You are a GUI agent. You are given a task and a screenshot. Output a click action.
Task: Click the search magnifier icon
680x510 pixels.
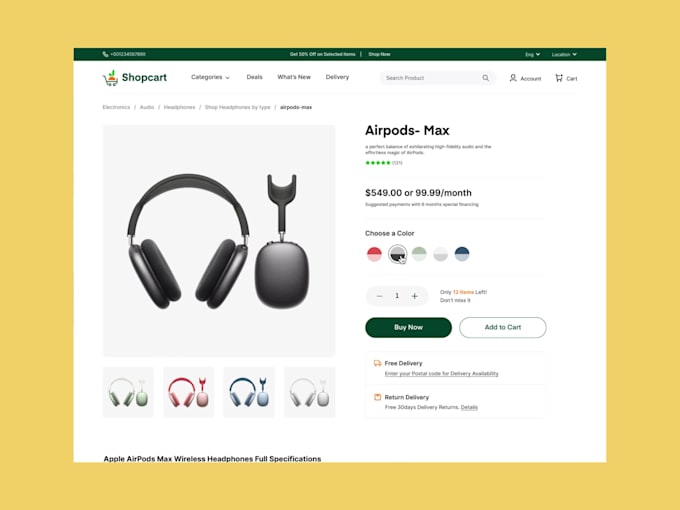coord(485,78)
